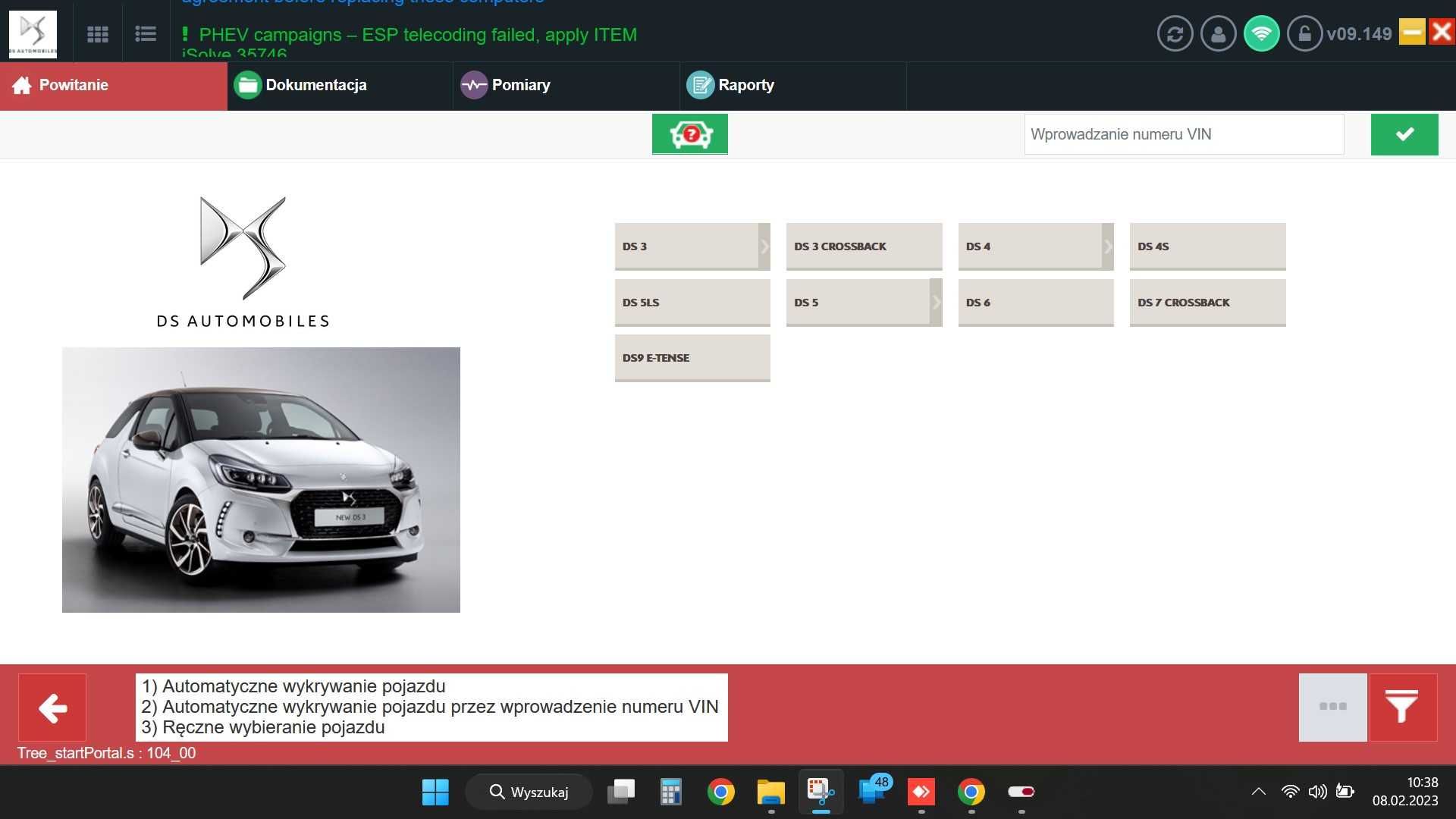Expand DS 5 submenu arrow
This screenshot has width=1456, height=819.
(x=937, y=303)
